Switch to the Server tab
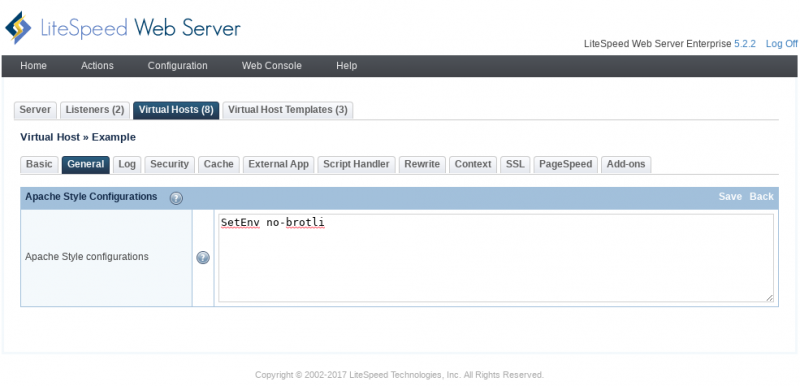This screenshot has height=386, width=800. coord(35,110)
